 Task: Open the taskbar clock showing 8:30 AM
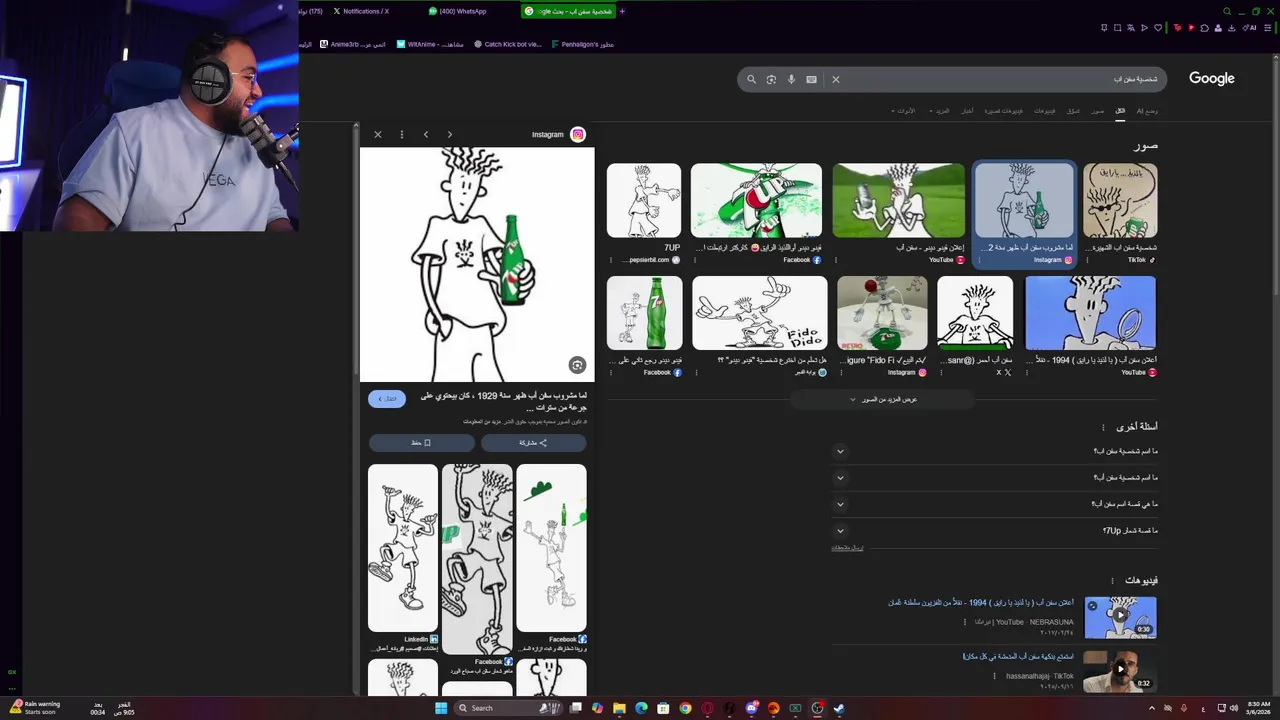pyautogui.click(x=1258, y=707)
